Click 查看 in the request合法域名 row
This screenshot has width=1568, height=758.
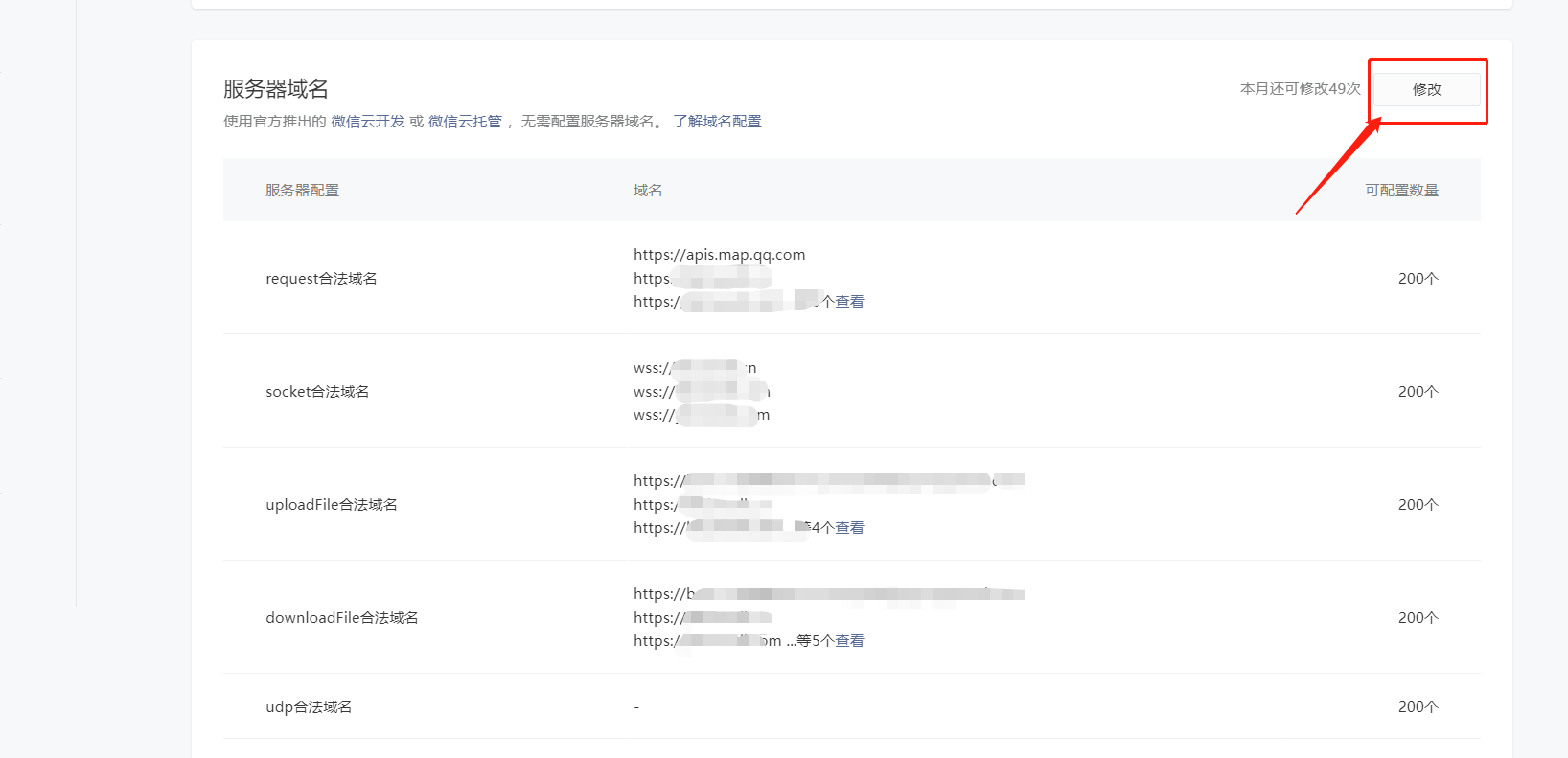click(849, 302)
